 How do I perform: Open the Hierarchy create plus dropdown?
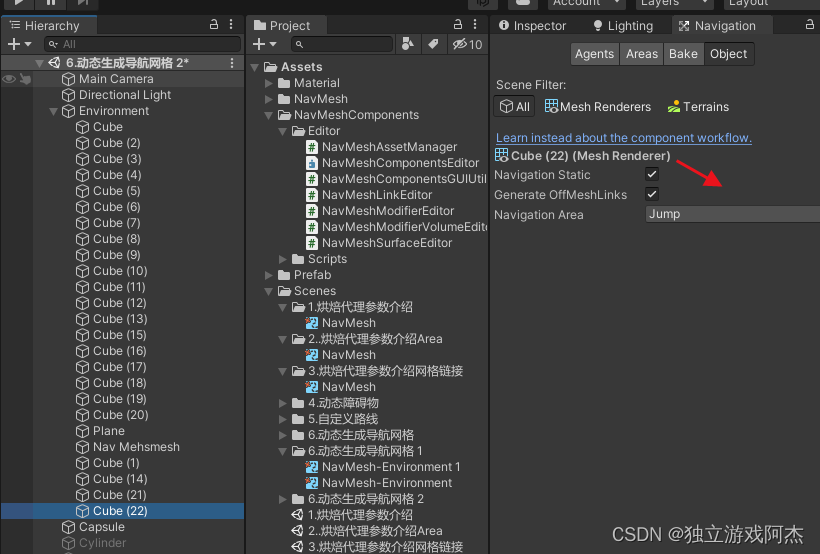coord(19,44)
